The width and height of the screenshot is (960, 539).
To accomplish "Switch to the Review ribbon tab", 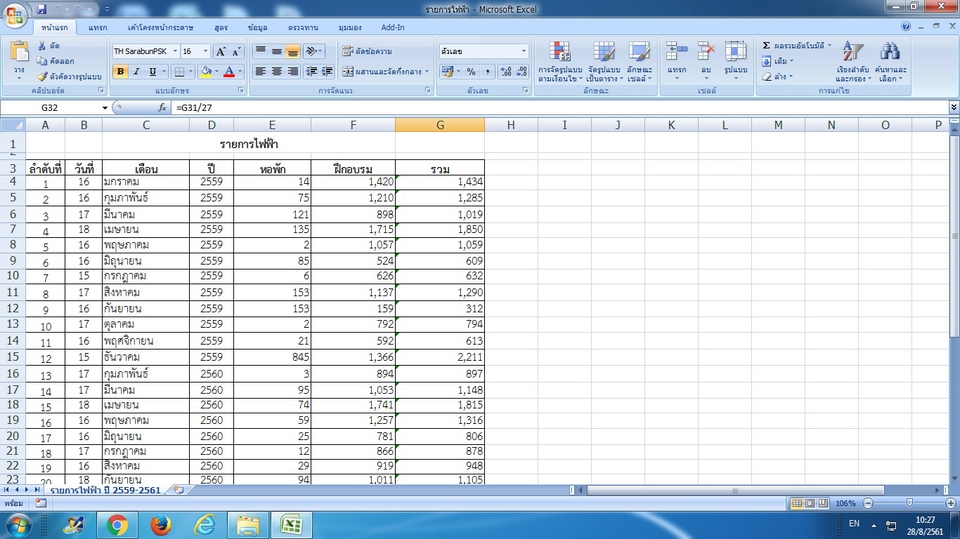I will [x=303, y=28].
